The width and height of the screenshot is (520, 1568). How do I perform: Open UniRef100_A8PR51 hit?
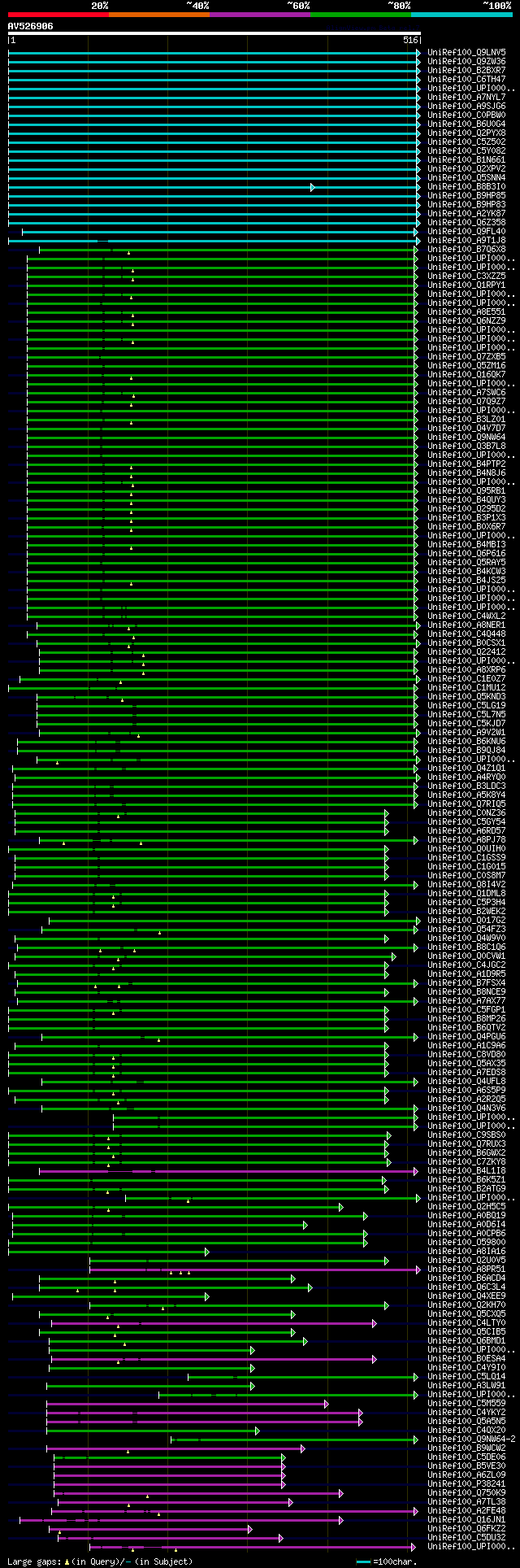point(466,1269)
